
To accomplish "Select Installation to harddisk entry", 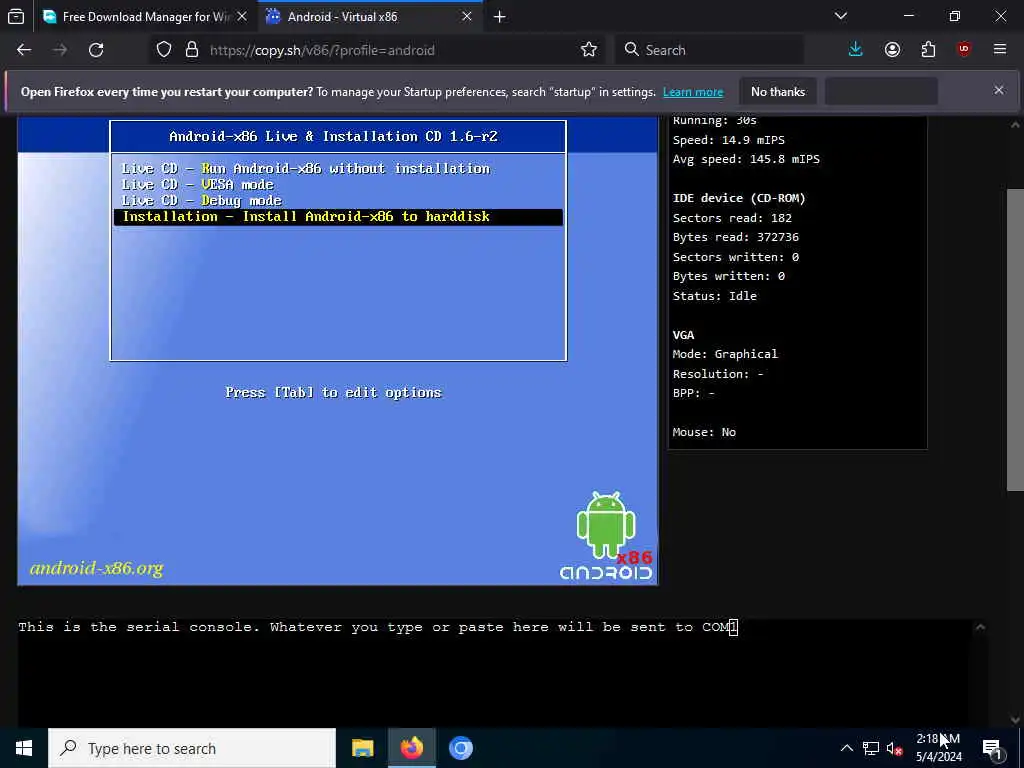I will tap(338, 217).
